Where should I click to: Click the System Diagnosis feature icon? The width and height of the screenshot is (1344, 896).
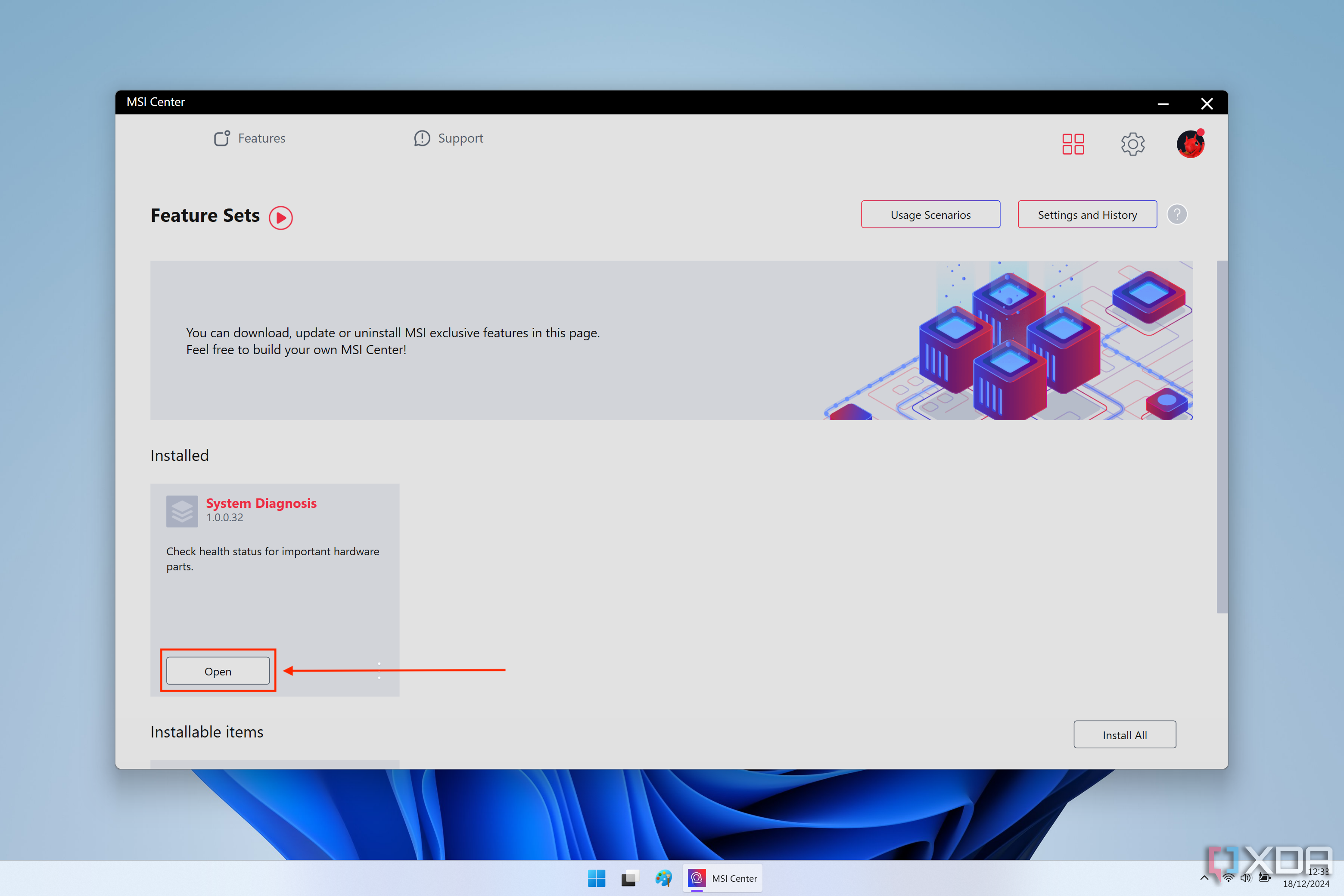[182, 511]
